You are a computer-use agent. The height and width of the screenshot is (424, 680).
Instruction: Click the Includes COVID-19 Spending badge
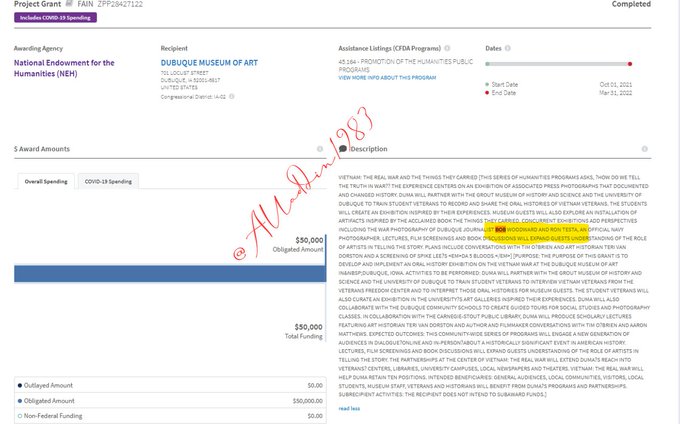(53, 18)
